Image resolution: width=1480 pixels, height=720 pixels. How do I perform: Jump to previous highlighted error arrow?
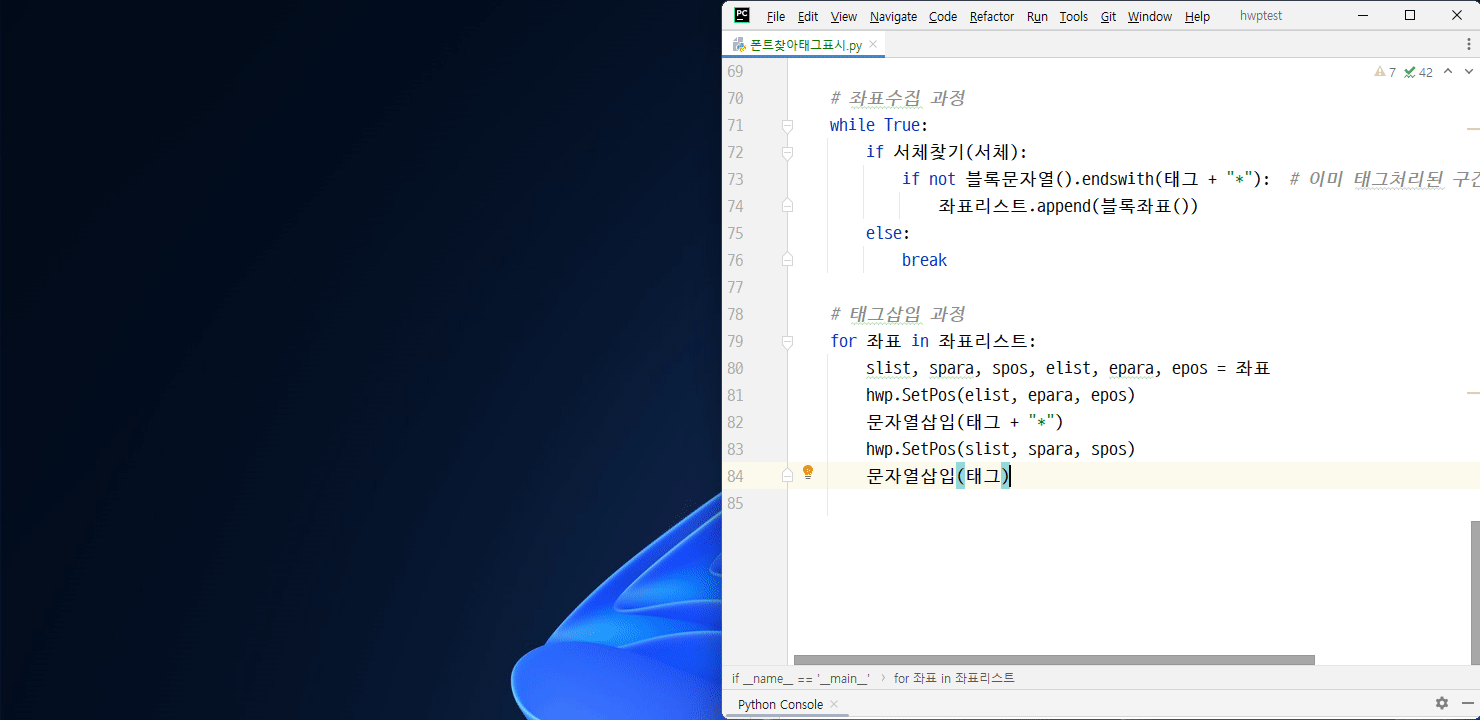[x=1448, y=71]
